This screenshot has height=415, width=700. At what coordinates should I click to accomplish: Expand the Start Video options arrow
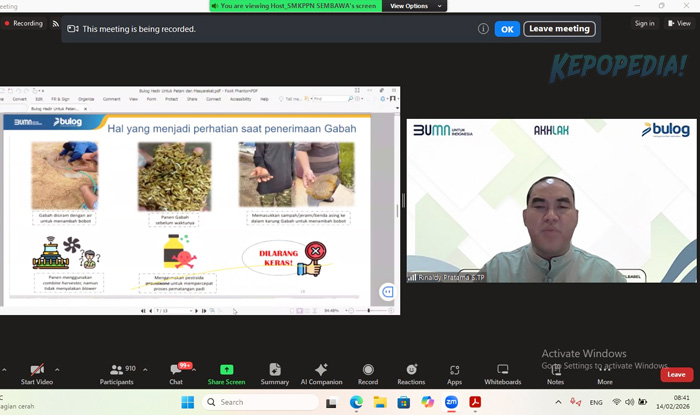pyautogui.click(x=57, y=369)
